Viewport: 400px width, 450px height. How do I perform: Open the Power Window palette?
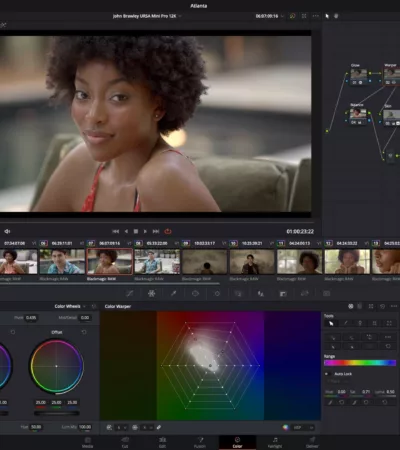[x=195, y=293]
